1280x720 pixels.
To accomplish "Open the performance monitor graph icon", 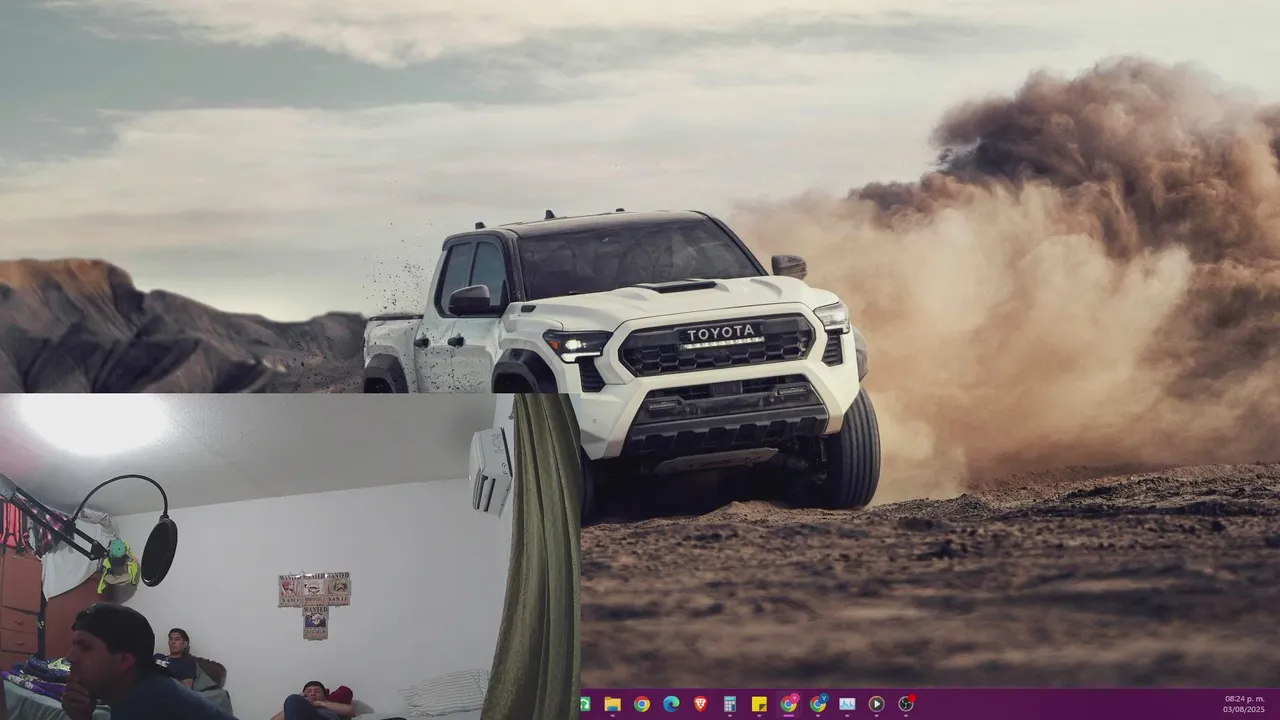I will click(847, 704).
